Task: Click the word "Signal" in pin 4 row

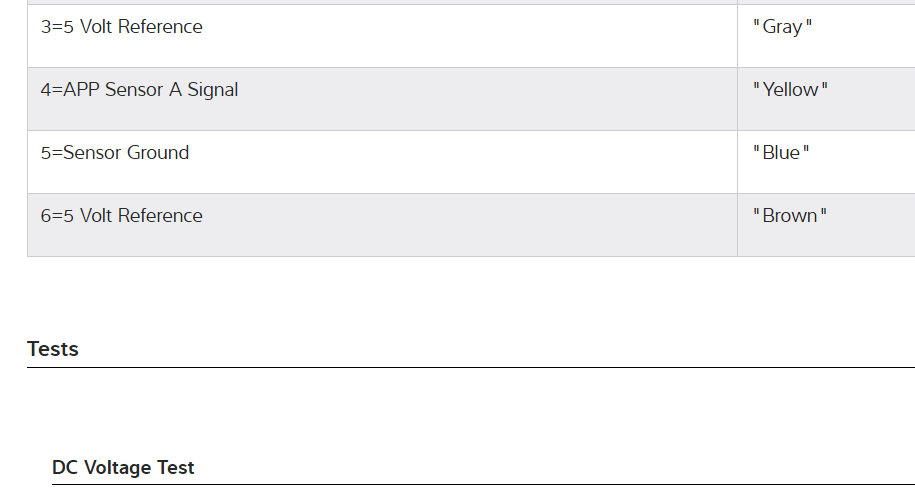Action: pos(213,90)
